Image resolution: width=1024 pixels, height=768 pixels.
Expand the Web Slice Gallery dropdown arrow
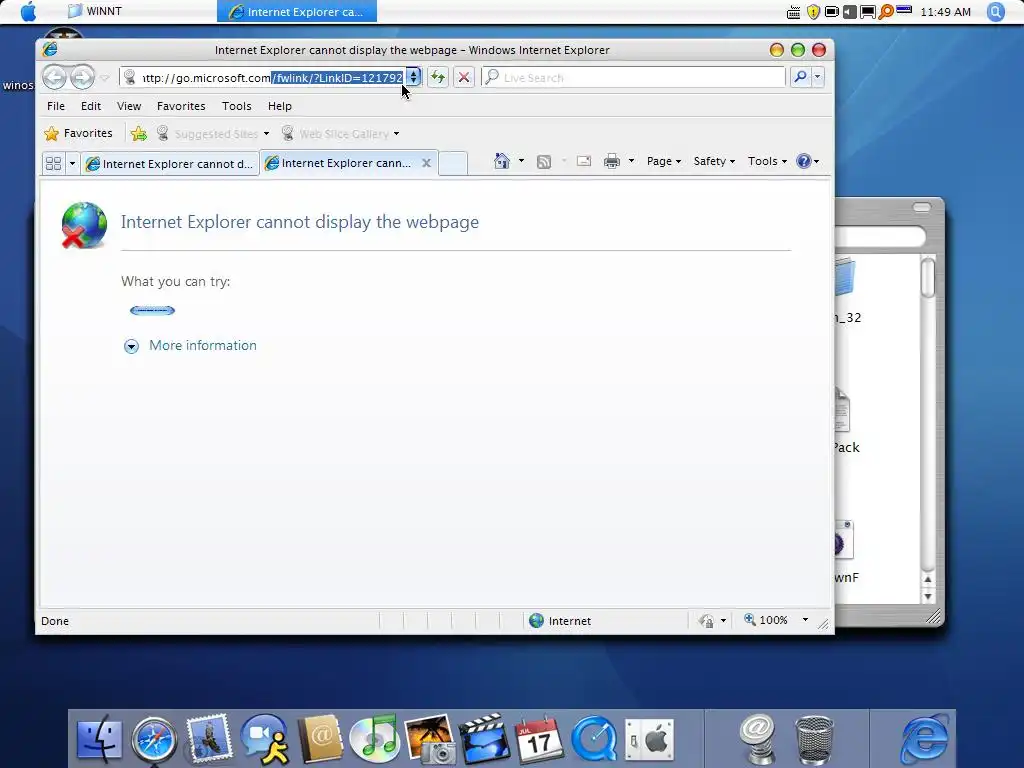pyautogui.click(x=396, y=134)
